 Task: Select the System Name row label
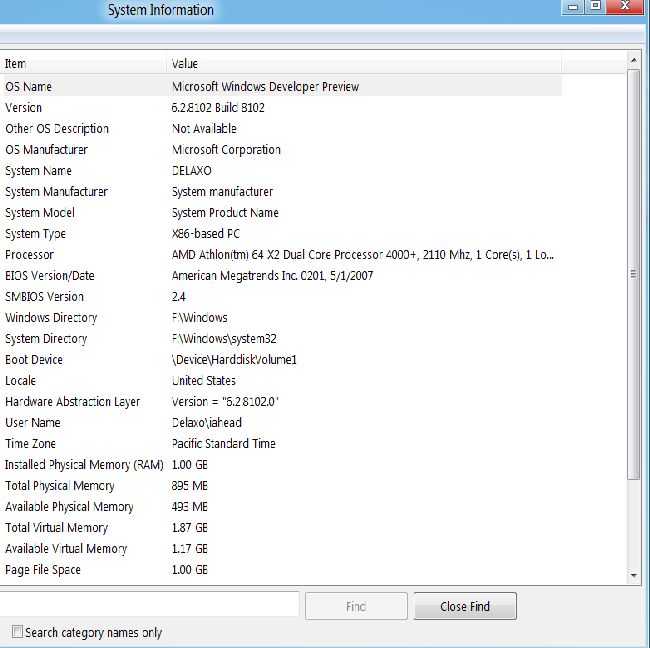(38, 170)
